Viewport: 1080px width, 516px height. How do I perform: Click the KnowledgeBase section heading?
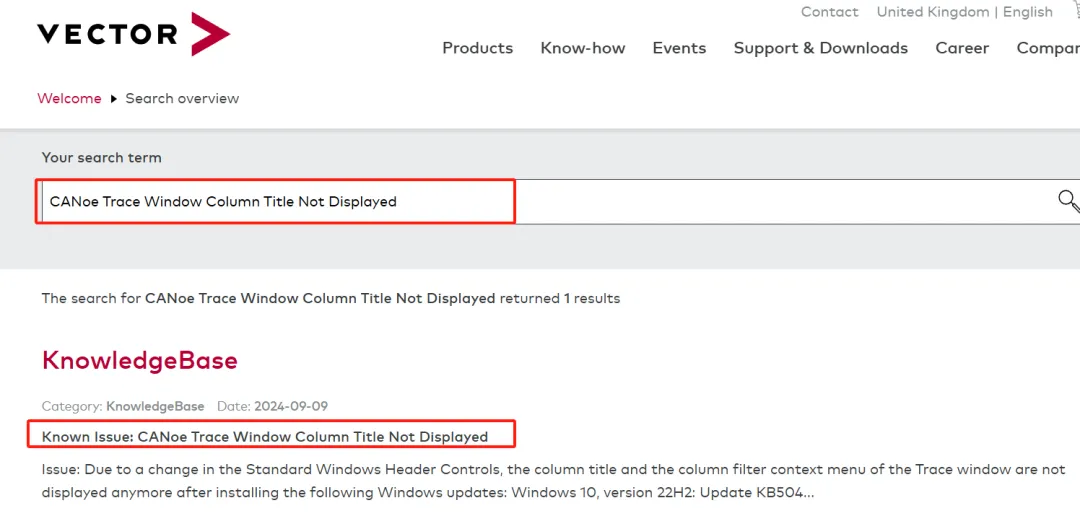click(x=140, y=360)
